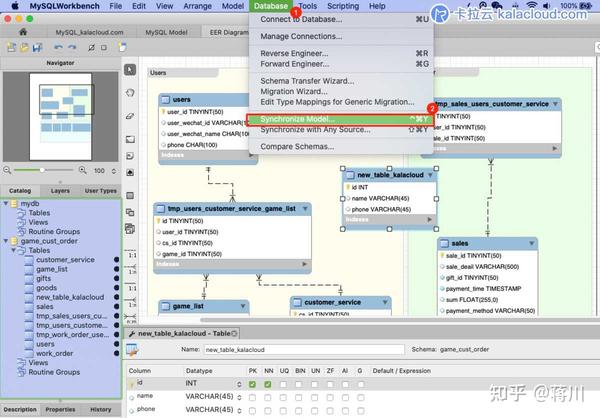This screenshot has height=418, width=600.
Task: Enable NN checkbox for name column
Action: pyautogui.click(x=268, y=398)
